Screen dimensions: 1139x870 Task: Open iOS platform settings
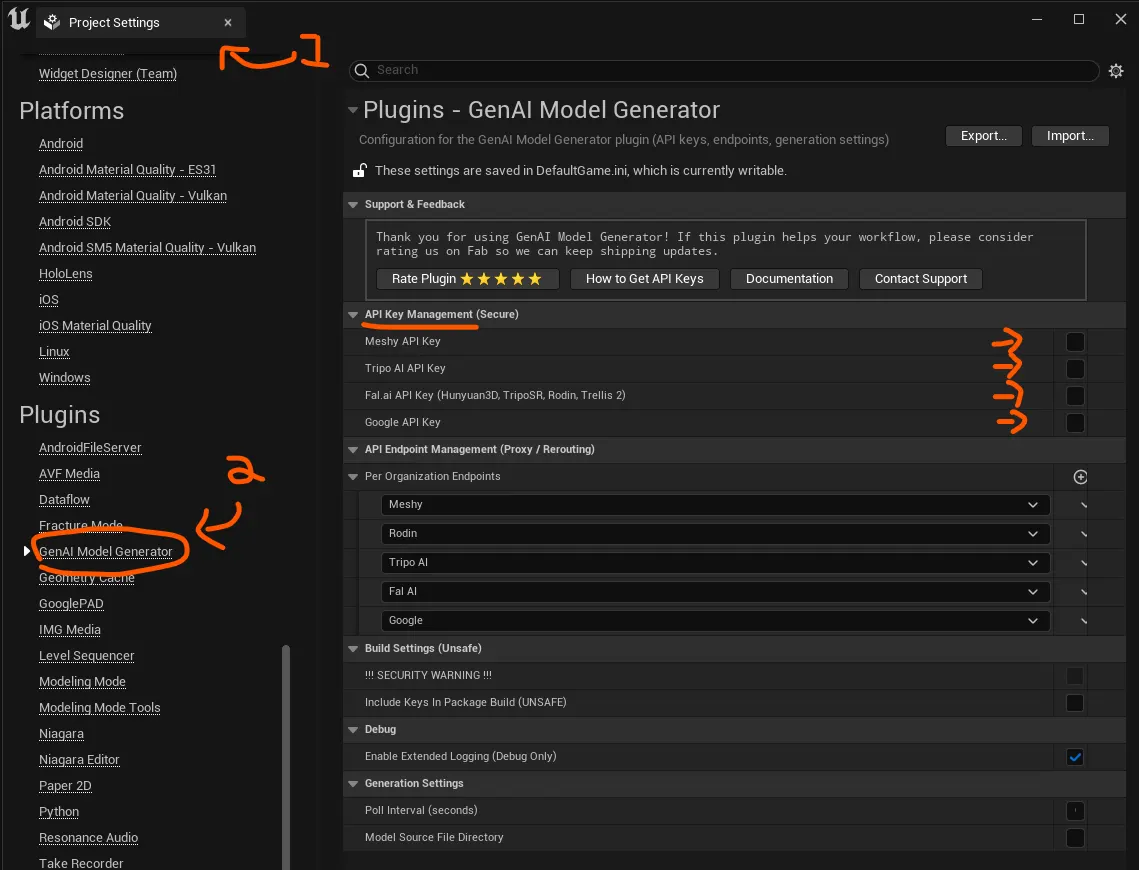[49, 300]
